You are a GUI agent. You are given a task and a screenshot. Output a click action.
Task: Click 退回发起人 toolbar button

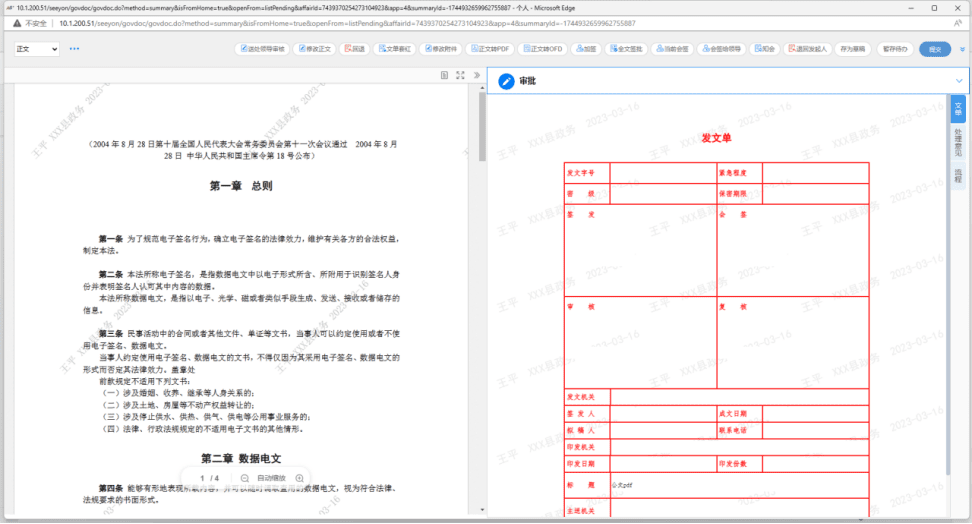(807, 49)
